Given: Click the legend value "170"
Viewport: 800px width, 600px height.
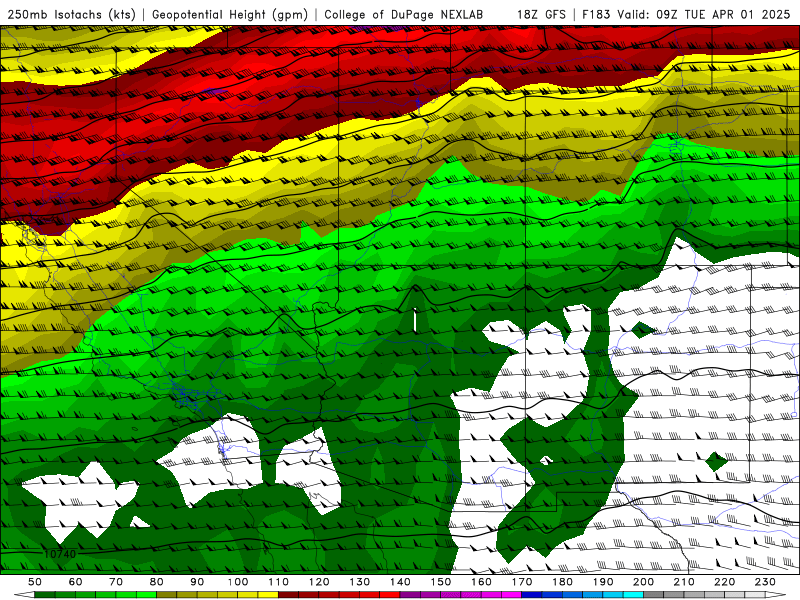Looking at the screenshot, I should pos(522,582).
